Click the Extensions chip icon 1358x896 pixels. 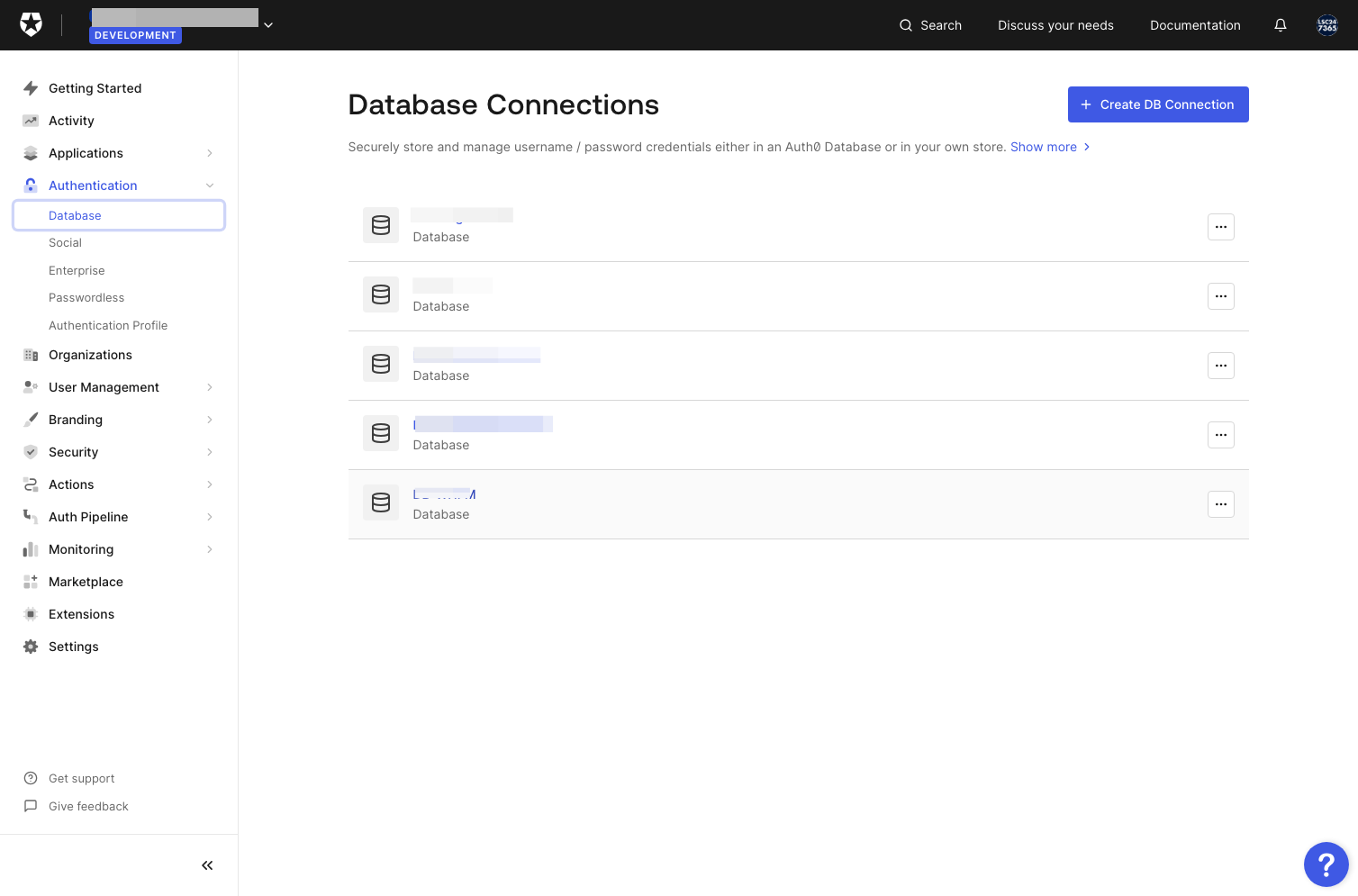[x=31, y=614]
